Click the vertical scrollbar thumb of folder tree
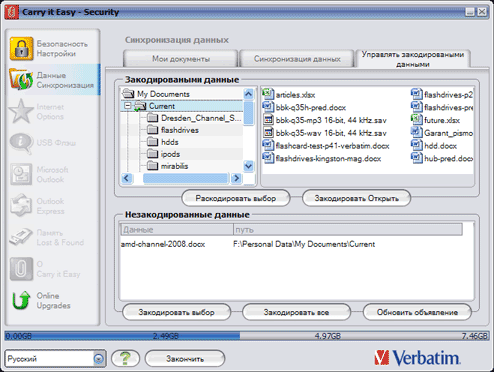This screenshot has height=372, width=494. 248,113
